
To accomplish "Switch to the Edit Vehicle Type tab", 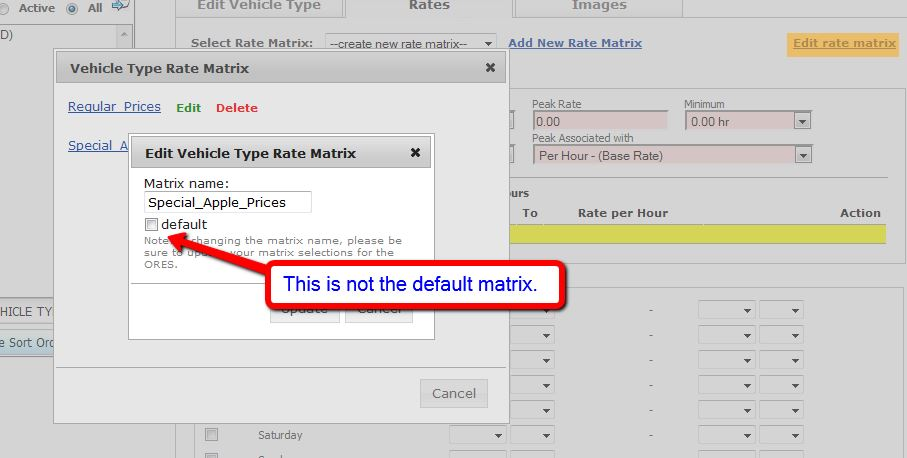I will (x=259, y=6).
